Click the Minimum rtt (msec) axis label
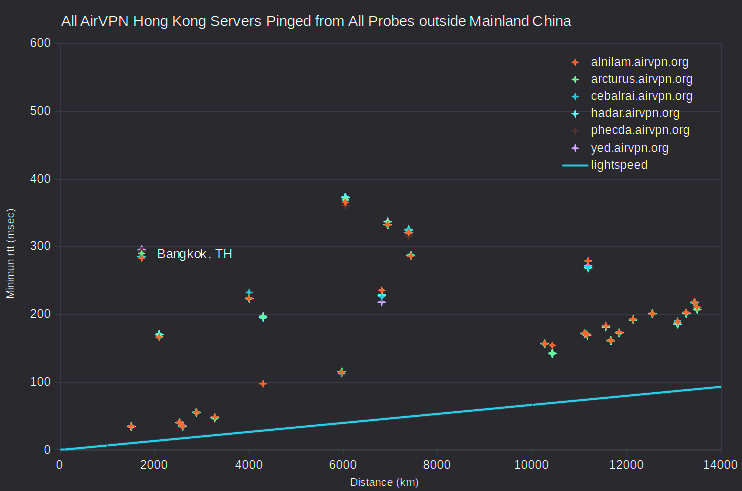This screenshot has height=491, width=742. point(10,254)
